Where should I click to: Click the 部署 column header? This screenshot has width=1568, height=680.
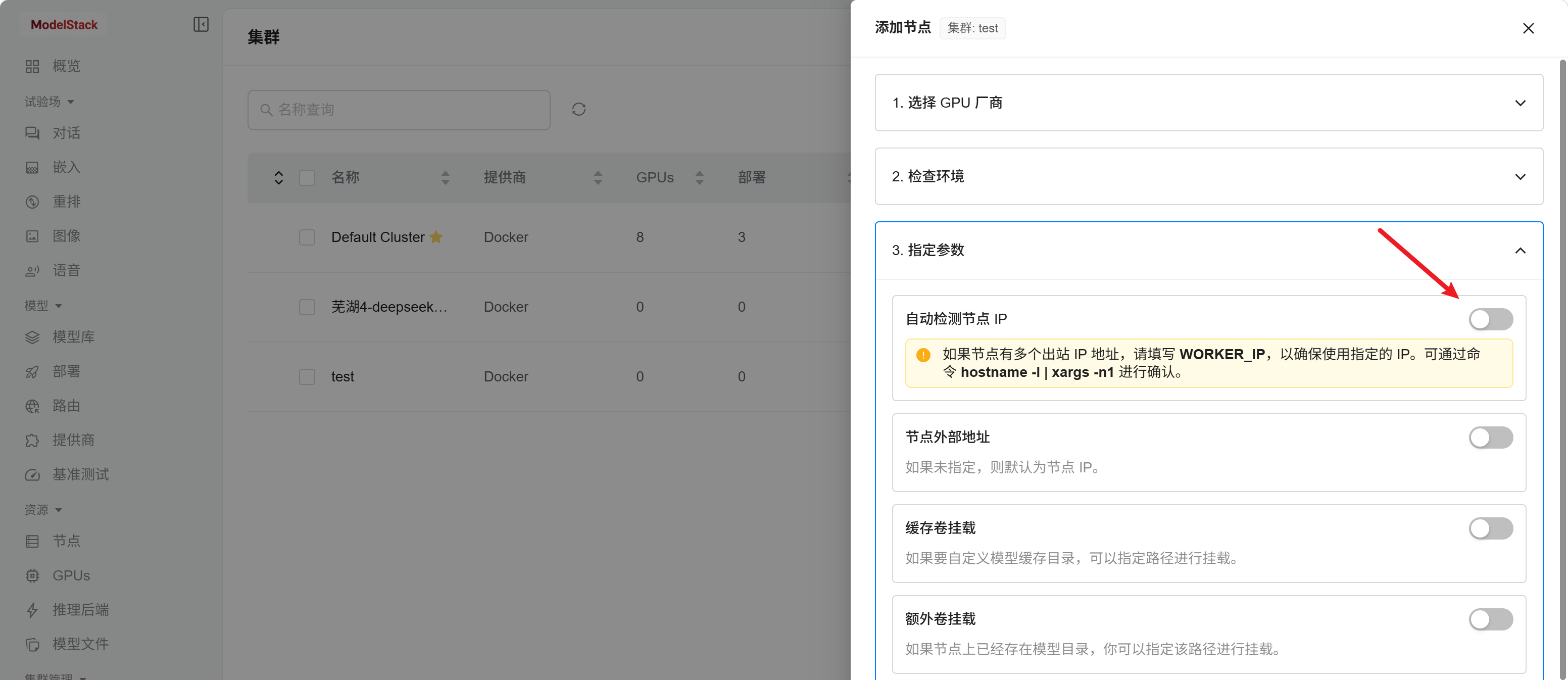coord(751,178)
